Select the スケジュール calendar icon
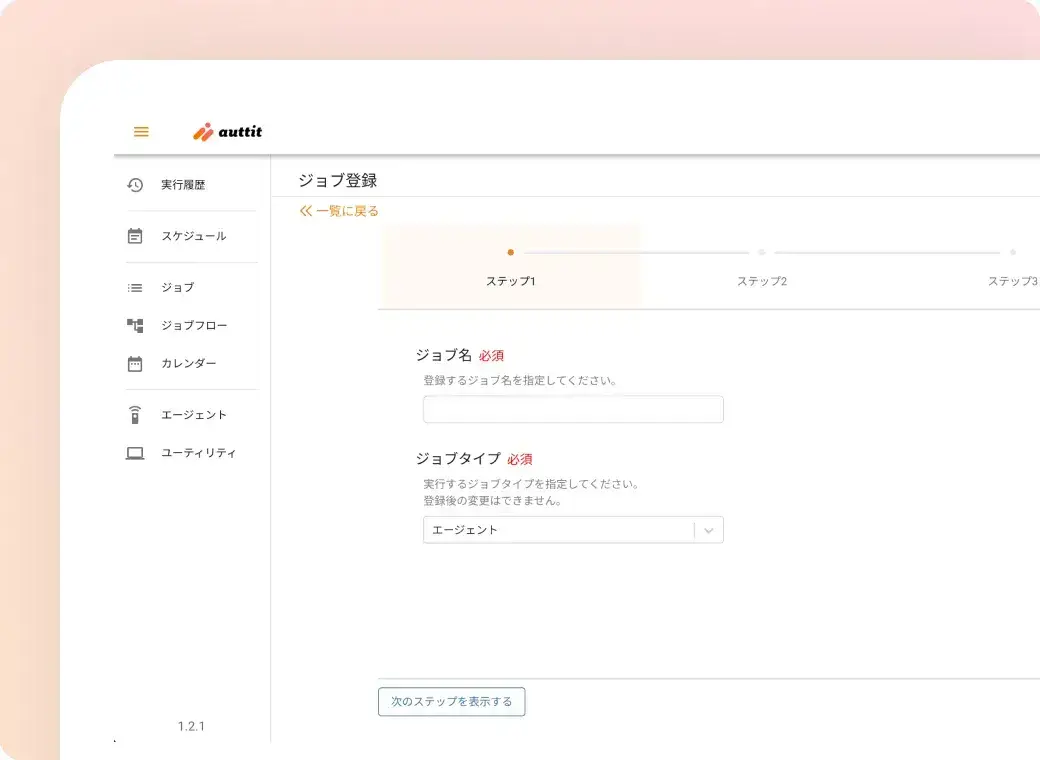 135,236
